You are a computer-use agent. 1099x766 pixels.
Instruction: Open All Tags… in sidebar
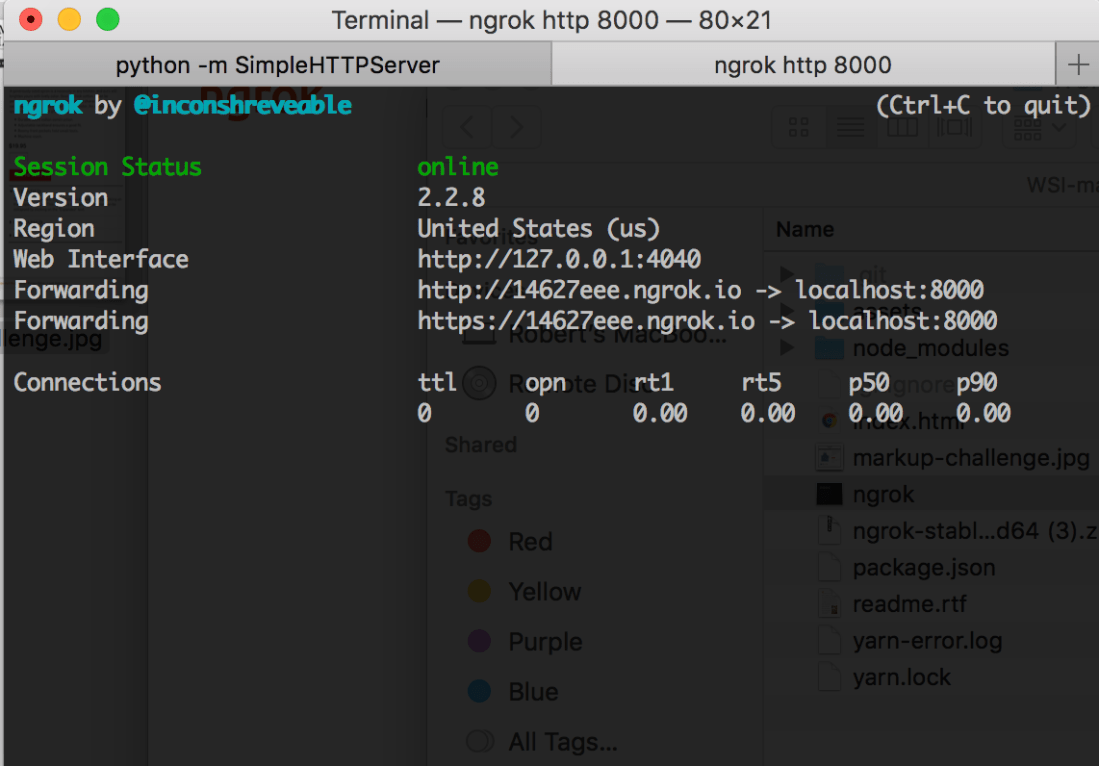562,742
